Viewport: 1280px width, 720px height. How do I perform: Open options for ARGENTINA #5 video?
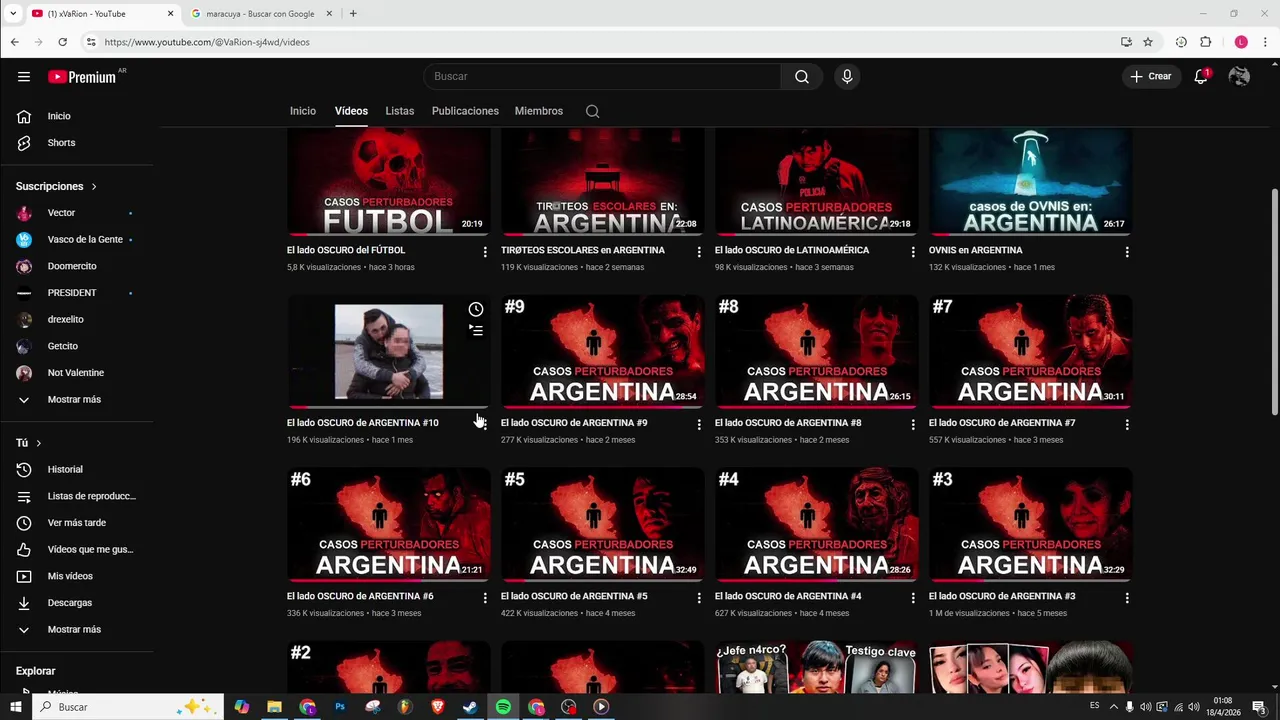pos(699,598)
